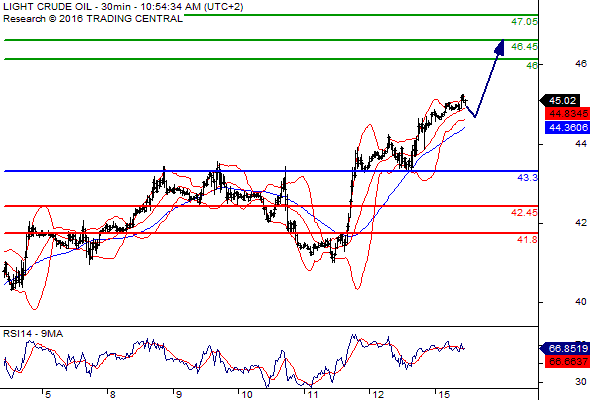Click the 46.45 resistance level label

(524, 47)
